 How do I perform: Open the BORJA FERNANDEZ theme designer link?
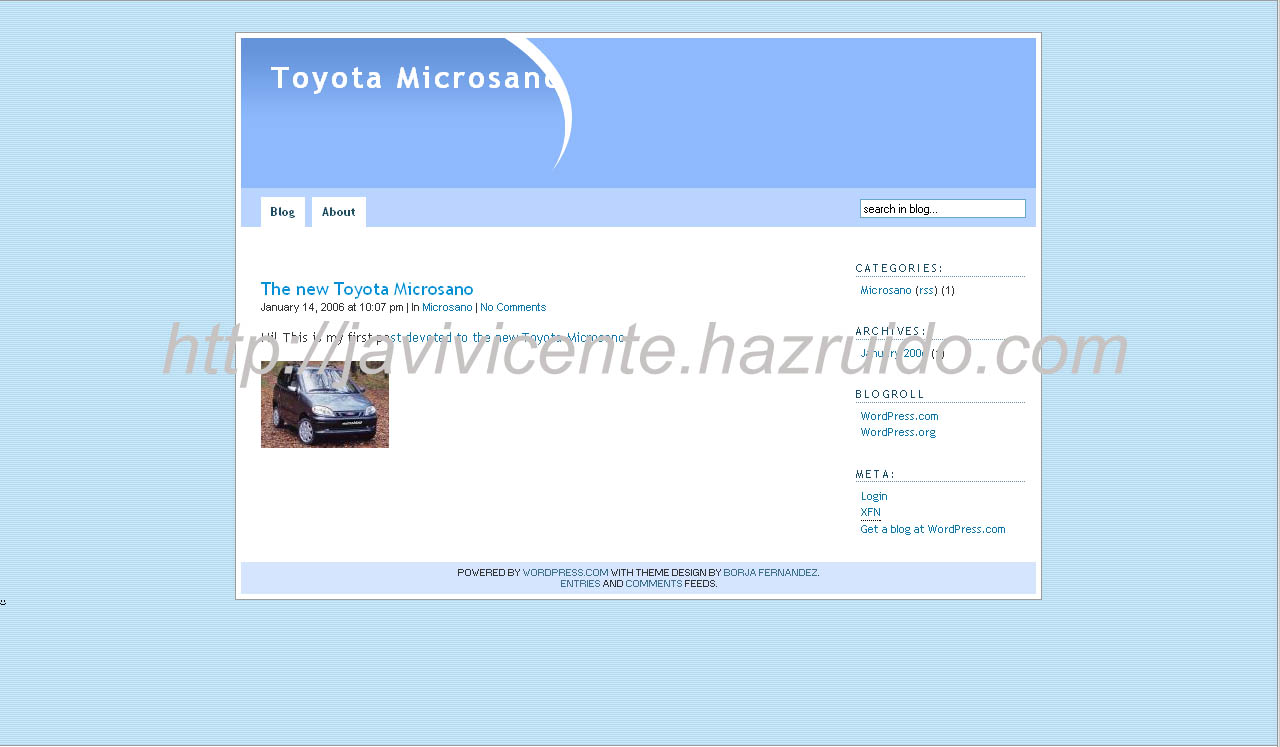(770, 573)
